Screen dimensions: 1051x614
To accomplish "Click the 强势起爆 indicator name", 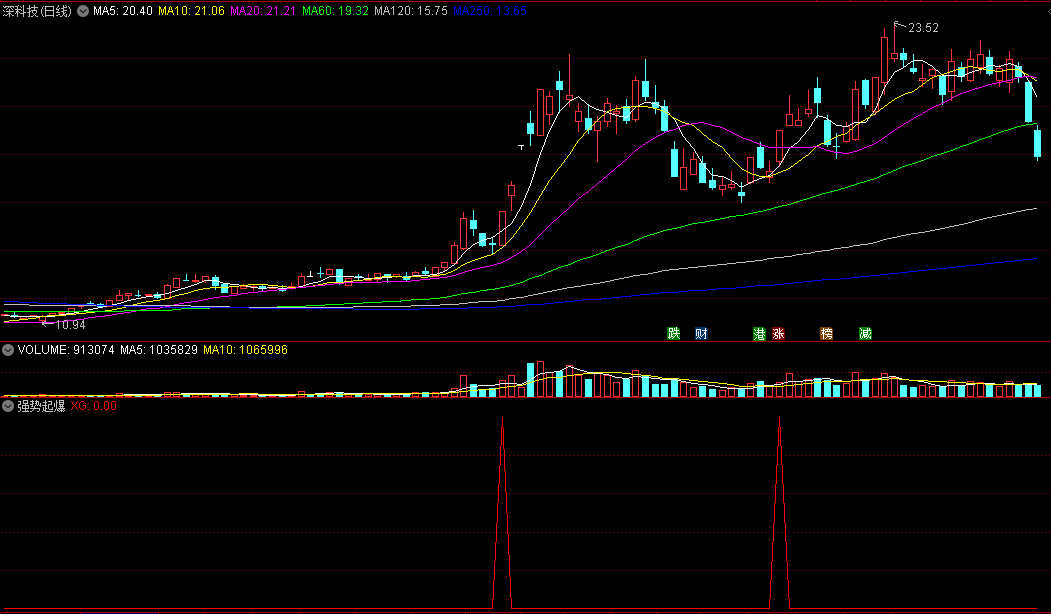I will pyautogui.click(x=41, y=406).
